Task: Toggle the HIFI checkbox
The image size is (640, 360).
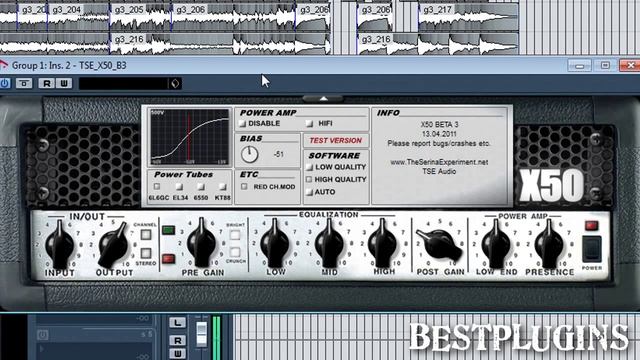Action: click(309, 123)
